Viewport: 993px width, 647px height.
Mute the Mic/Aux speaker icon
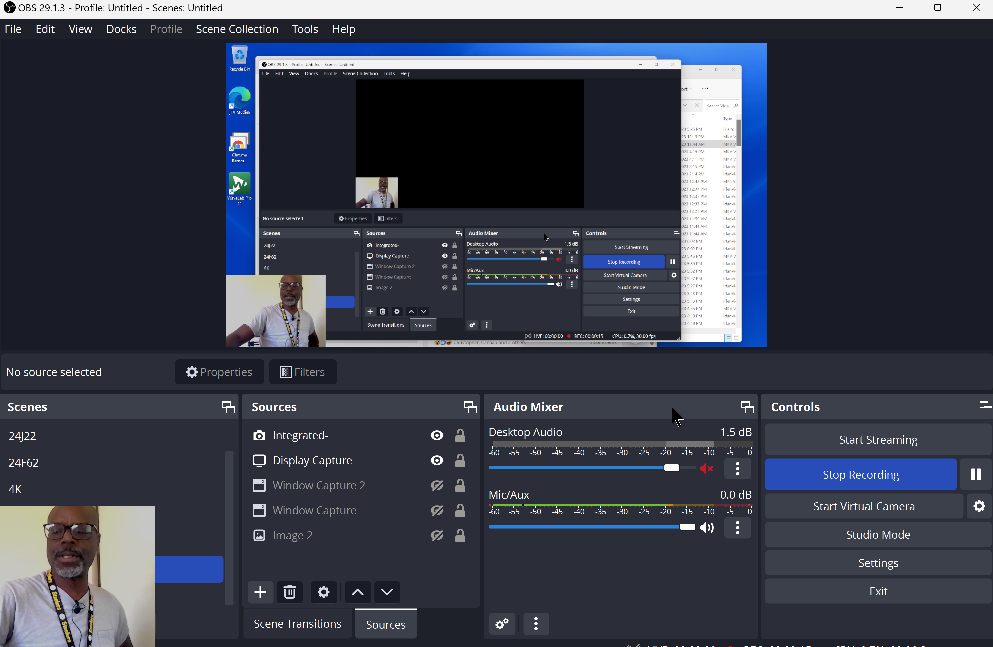tap(707, 527)
